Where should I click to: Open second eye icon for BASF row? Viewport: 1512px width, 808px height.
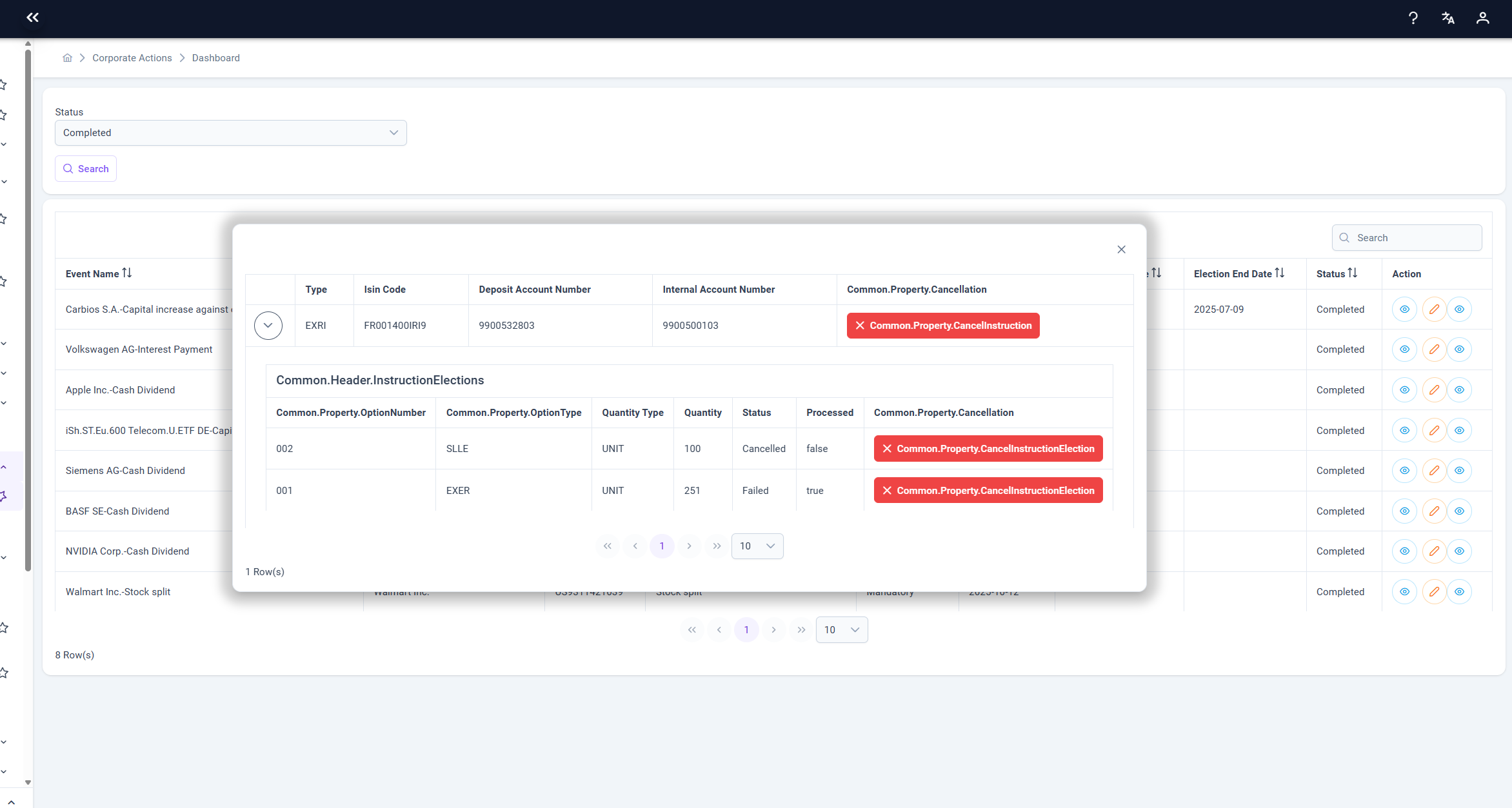point(1459,511)
